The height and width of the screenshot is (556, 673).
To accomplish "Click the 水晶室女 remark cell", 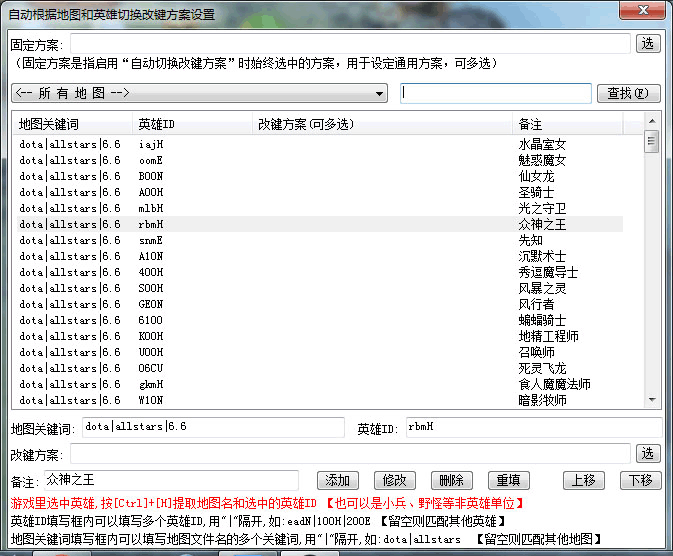I will point(542,144).
